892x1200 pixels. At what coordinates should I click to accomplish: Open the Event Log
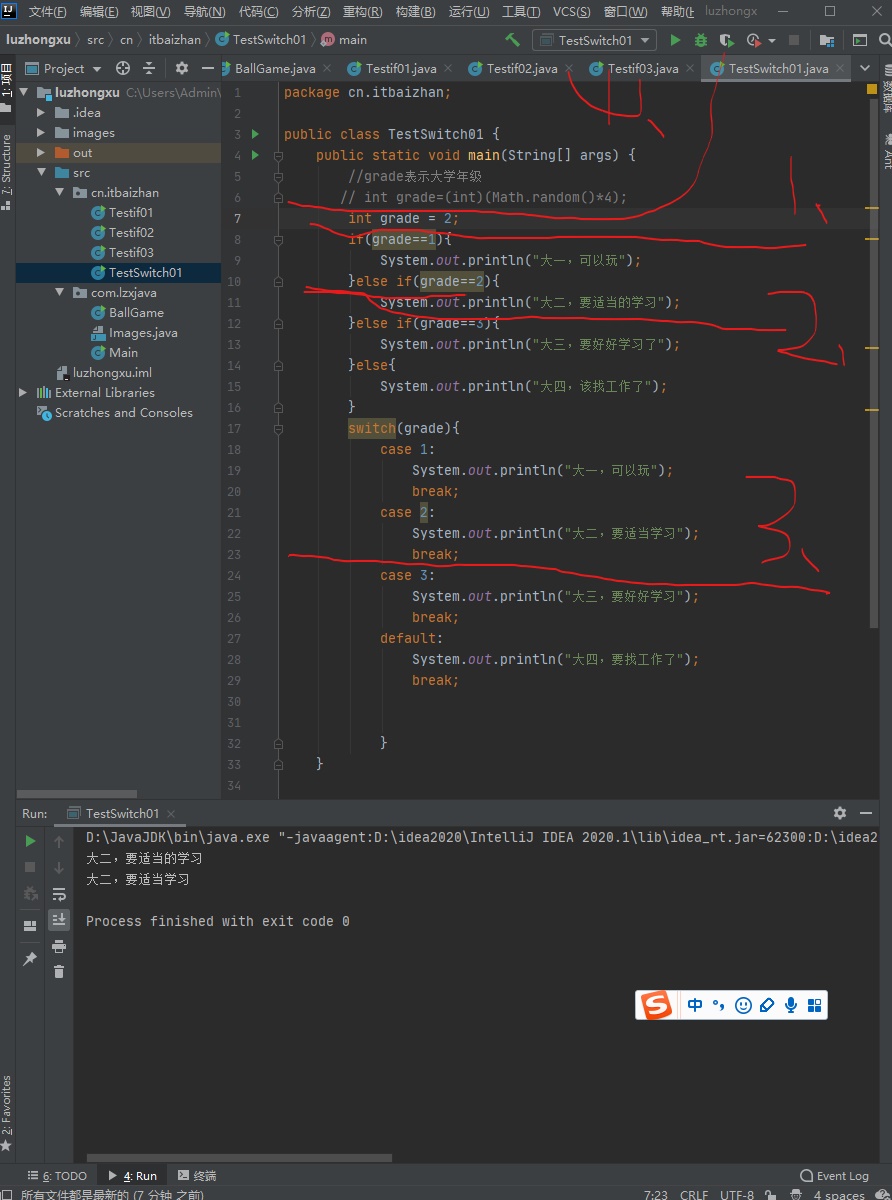point(835,1176)
